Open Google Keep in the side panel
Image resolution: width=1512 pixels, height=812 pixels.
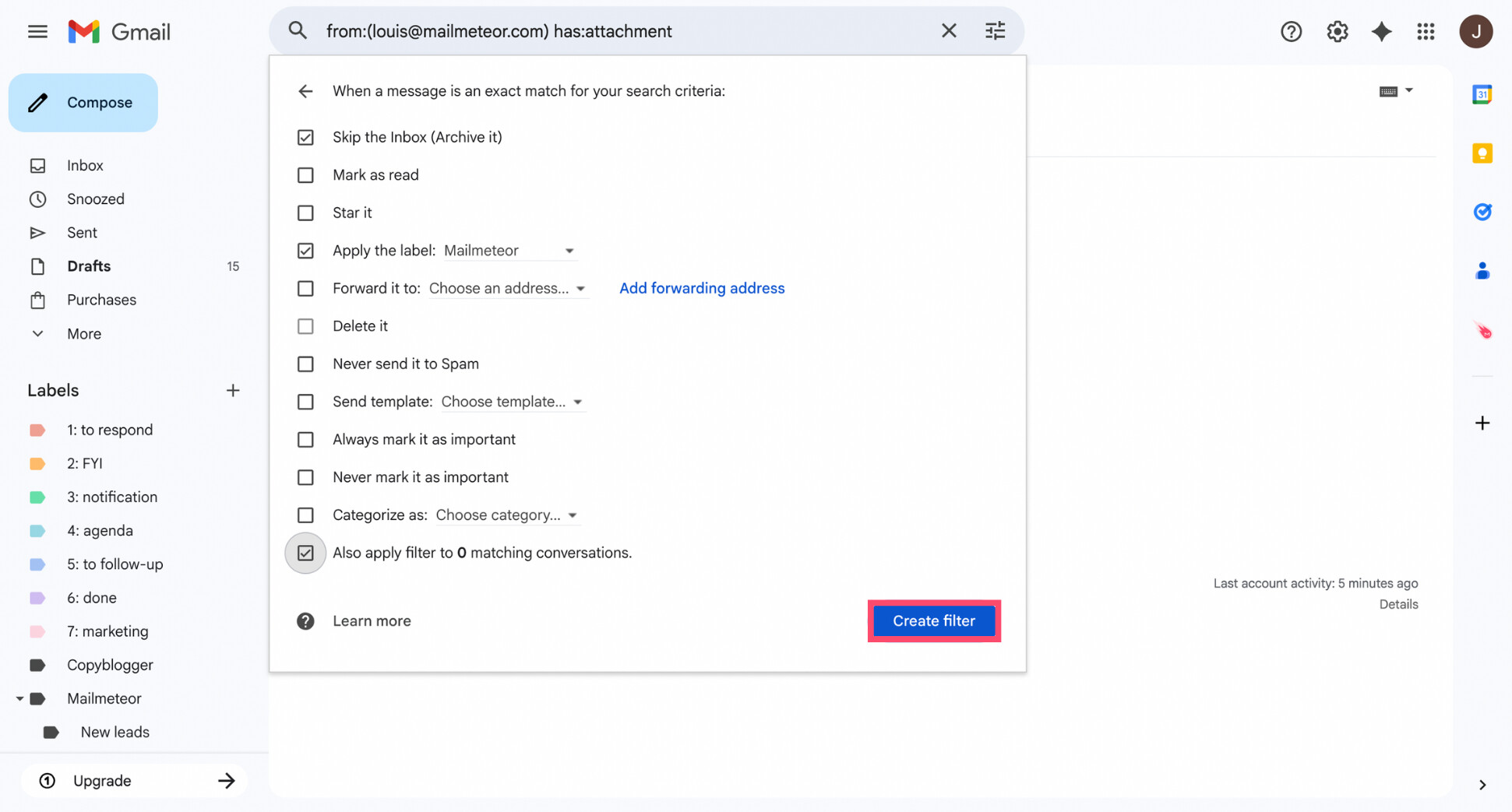pyautogui.click(x=1482, y=153)
